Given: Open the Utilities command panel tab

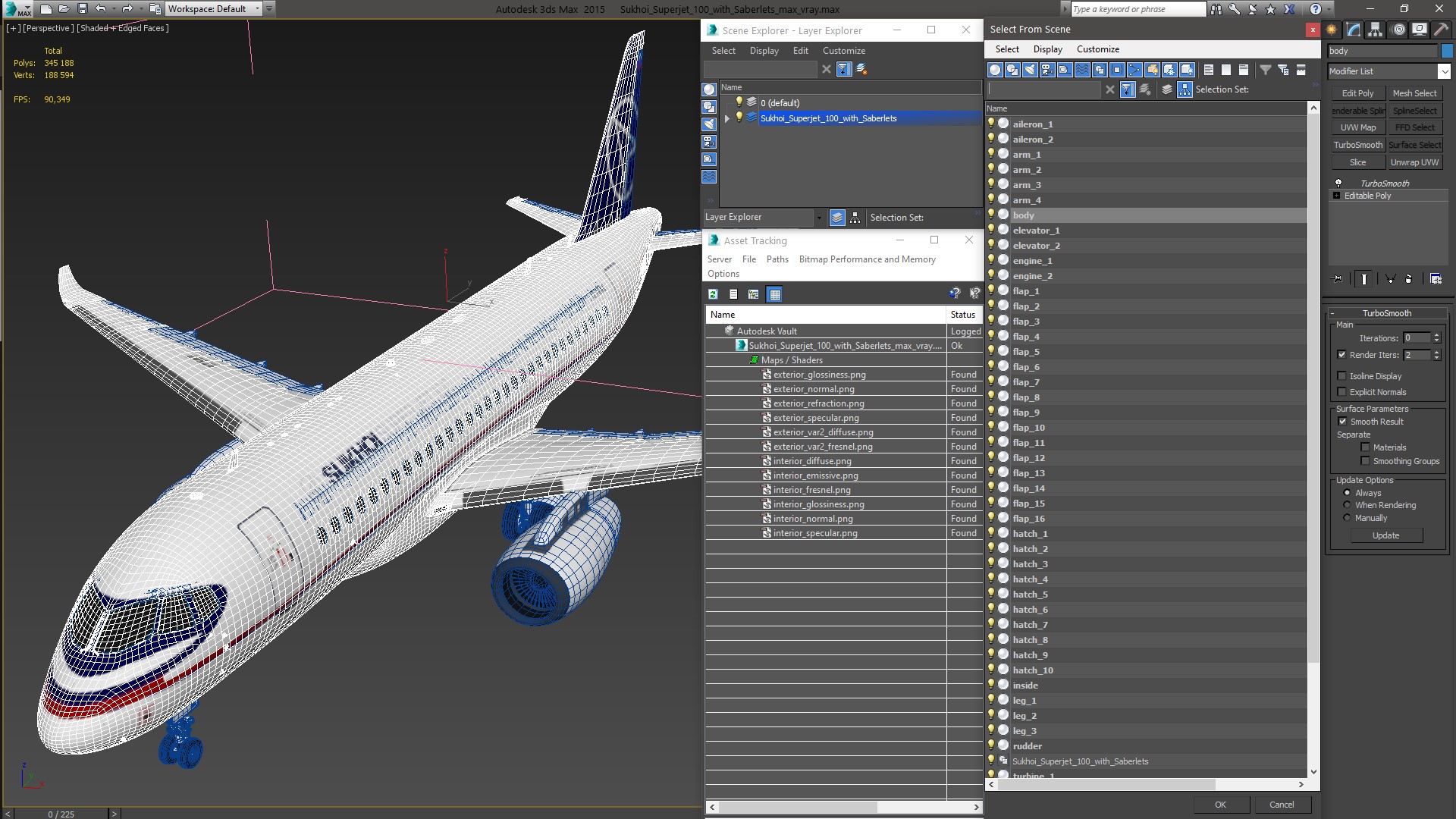Looking at the screenshot, I should tap(1441, 30).
